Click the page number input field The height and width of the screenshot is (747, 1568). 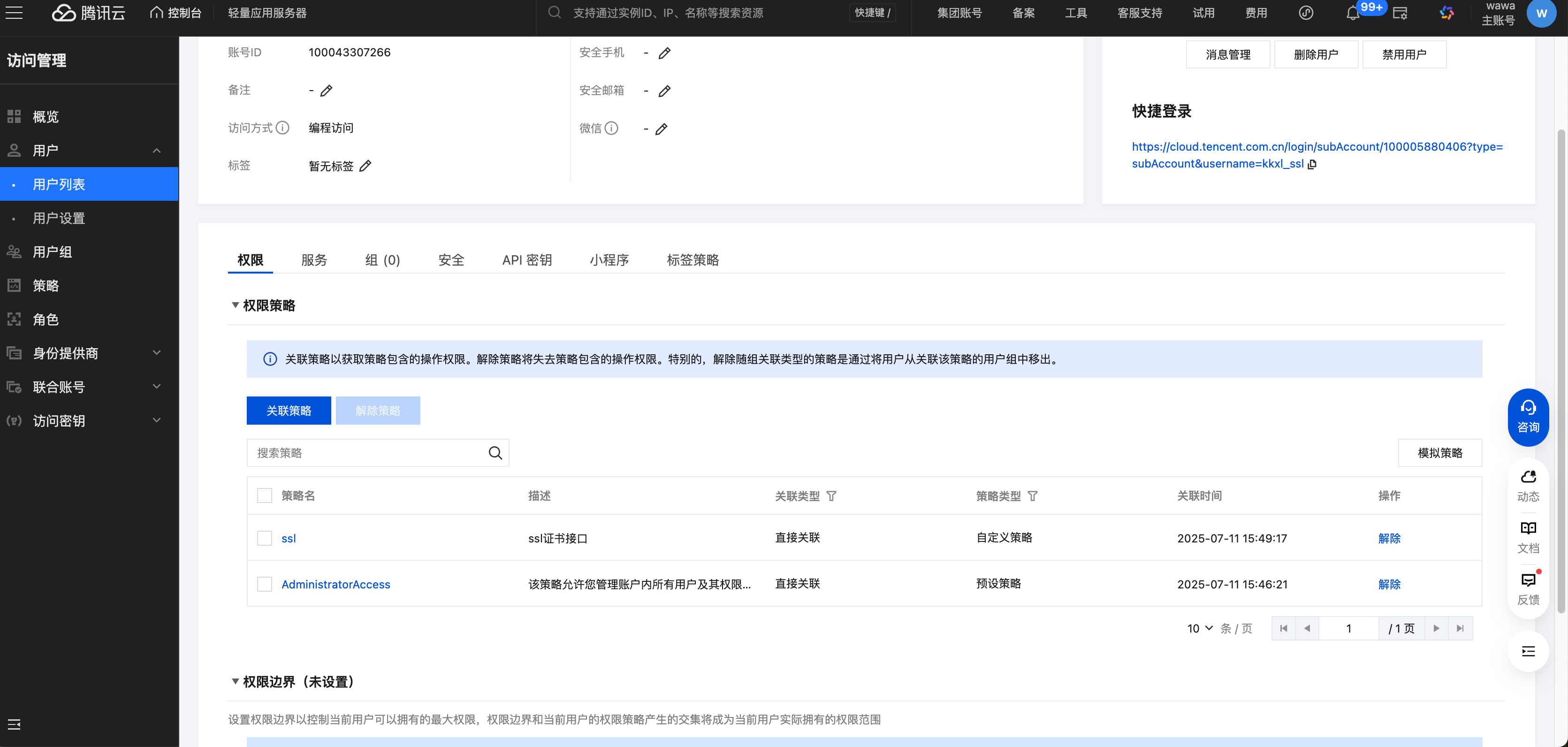click(x=1348, y=628)
